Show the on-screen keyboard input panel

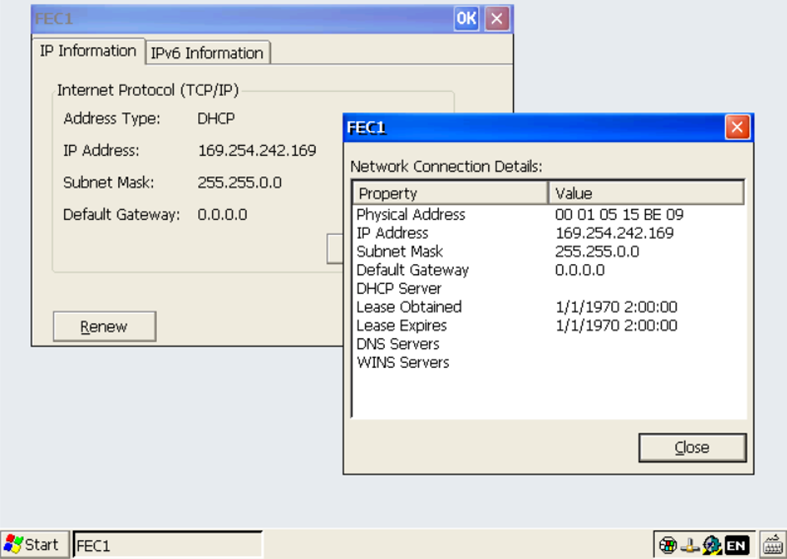773,545
